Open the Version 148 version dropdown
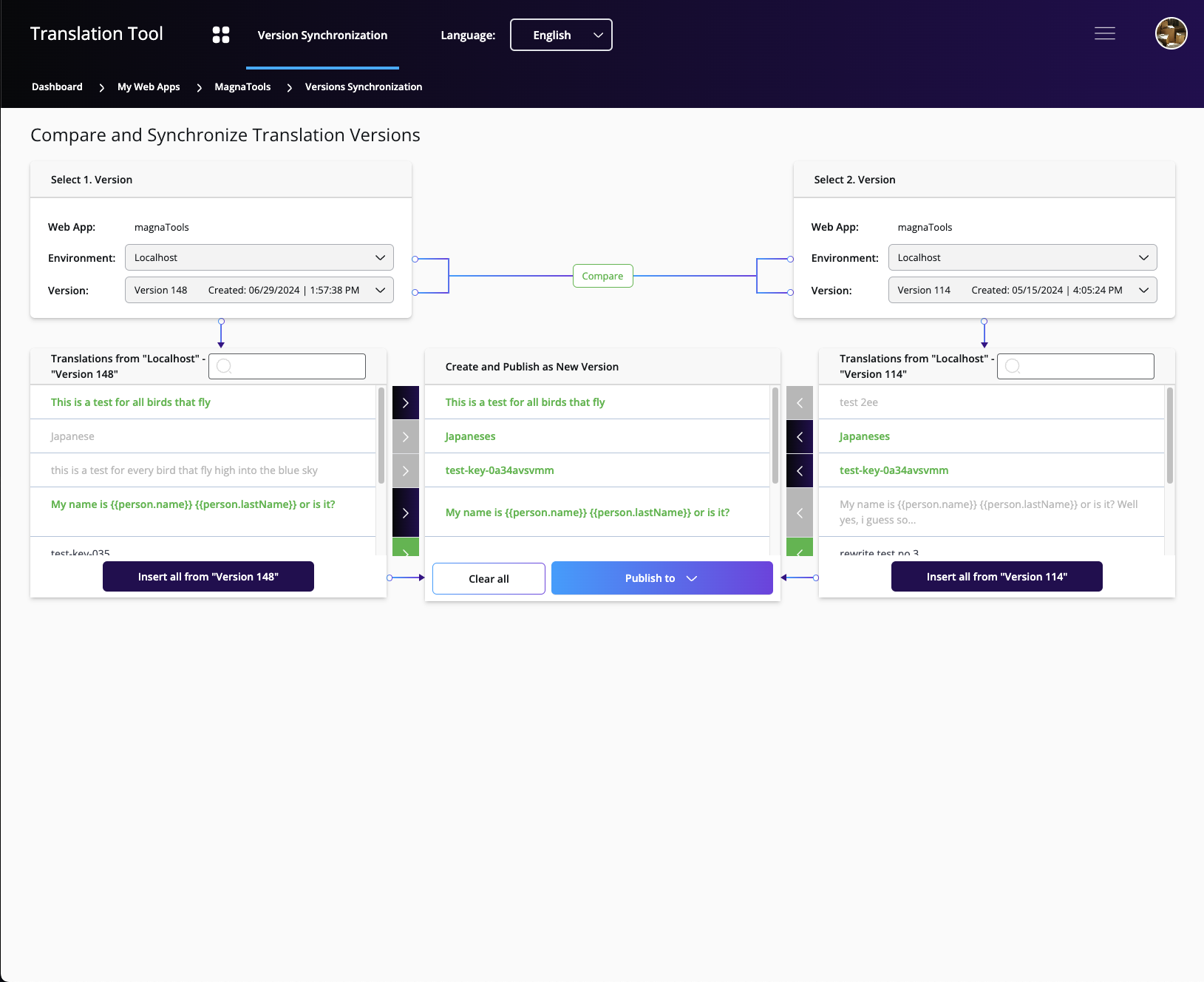1204x982 pixels. (259, 290)
